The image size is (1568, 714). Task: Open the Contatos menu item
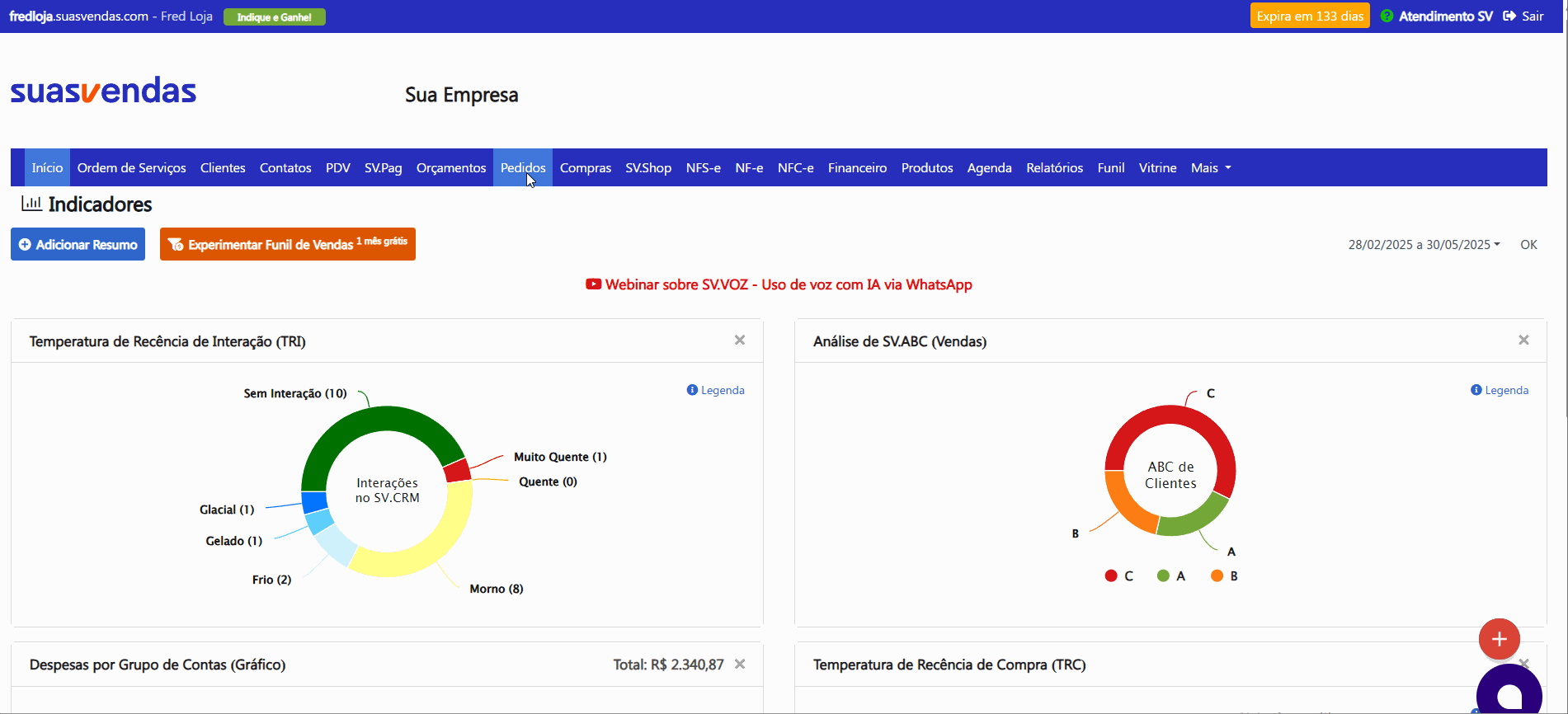point(285,167)
